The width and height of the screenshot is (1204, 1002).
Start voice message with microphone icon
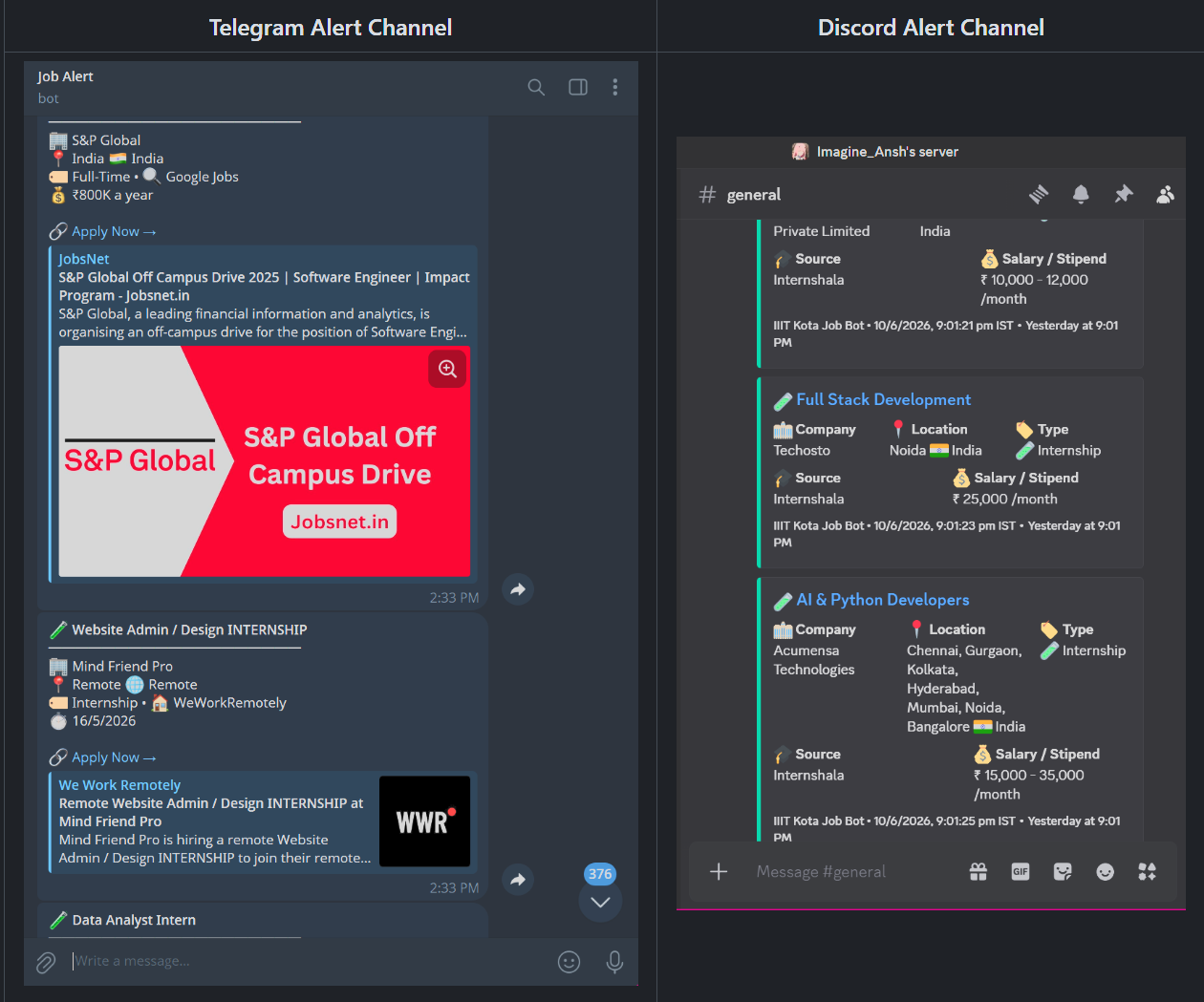click(615, 962)
